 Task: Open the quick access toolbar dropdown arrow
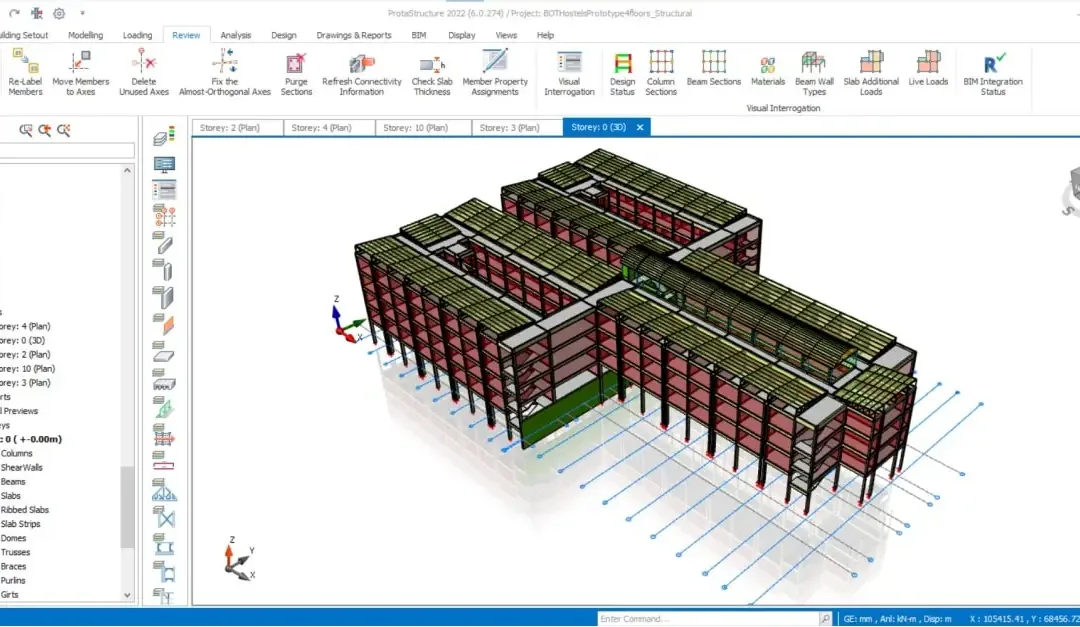click(82, 13)
